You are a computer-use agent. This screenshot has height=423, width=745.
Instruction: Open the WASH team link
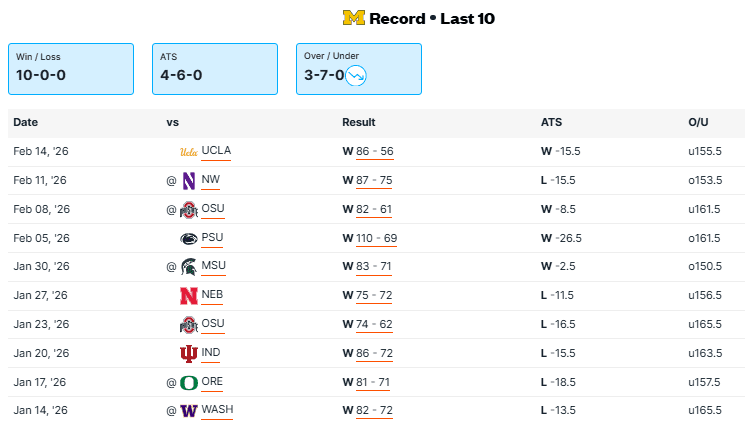pyautogui.click(x=217, y=411)
